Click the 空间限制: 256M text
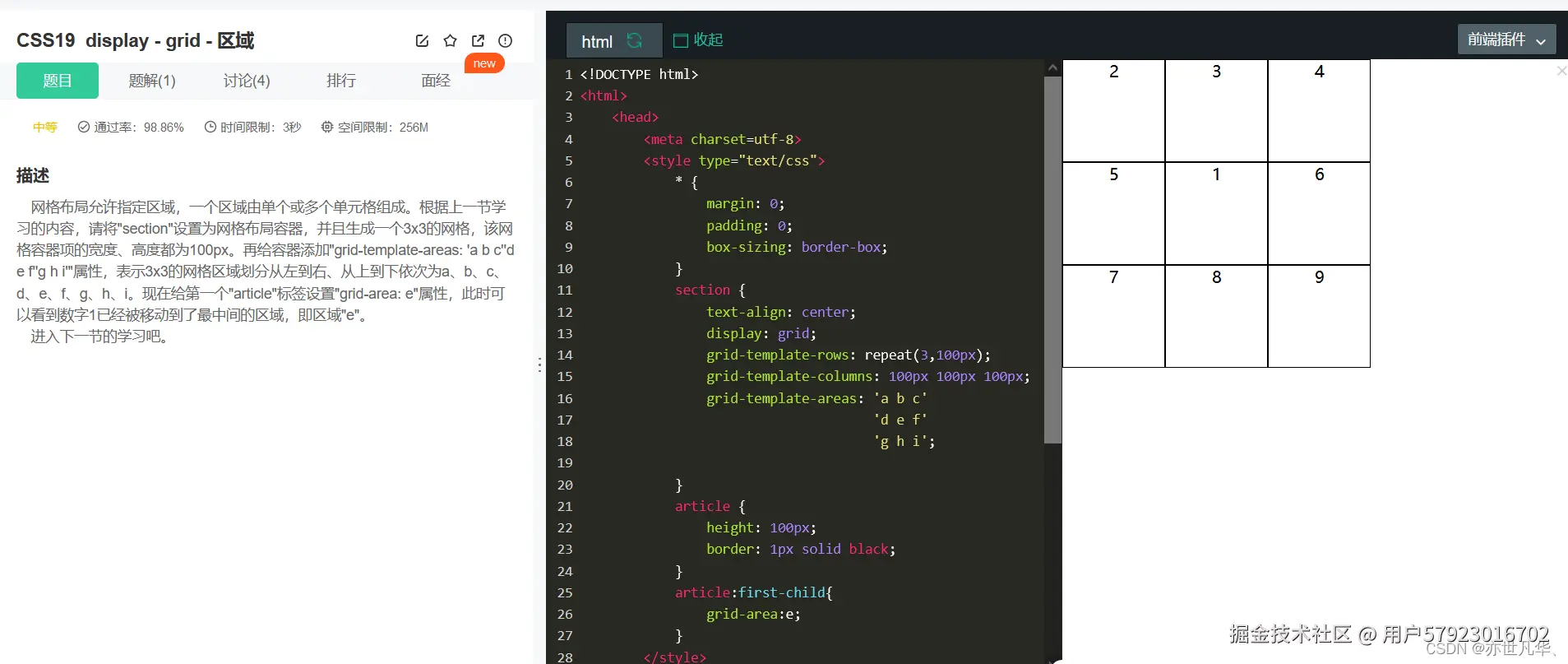The height and width of the screenshot is (664, 1568). click(x=375, y=128)
